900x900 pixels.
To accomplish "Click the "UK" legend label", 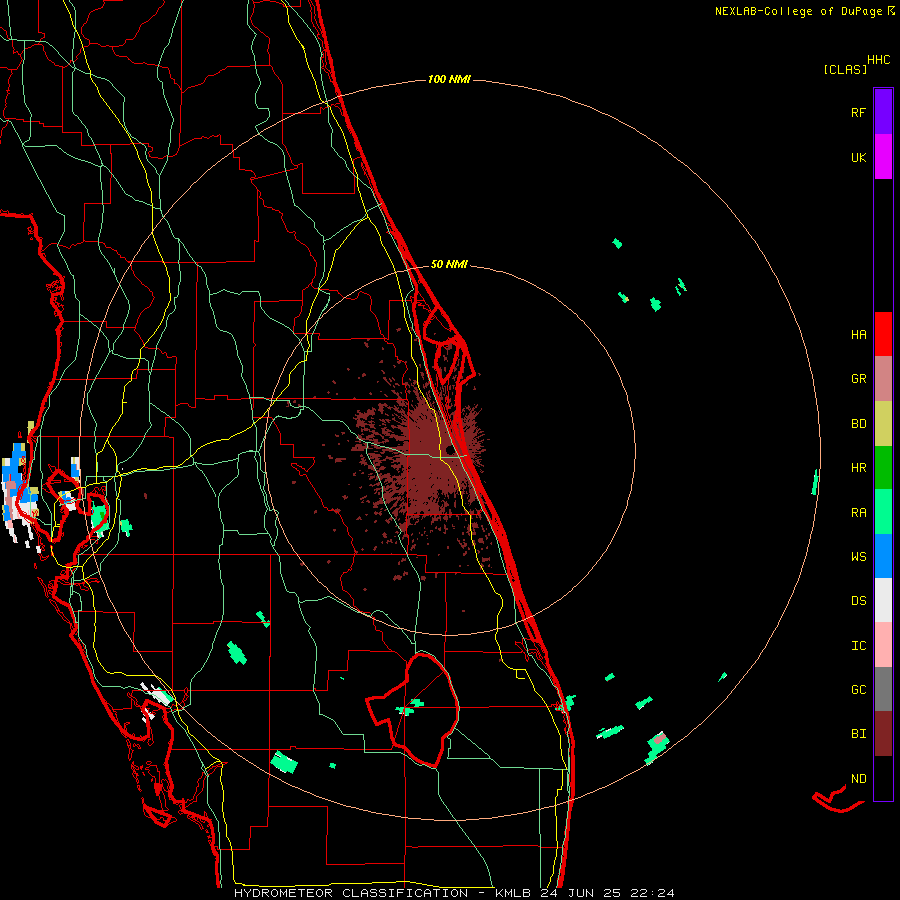I will (858, 157).
